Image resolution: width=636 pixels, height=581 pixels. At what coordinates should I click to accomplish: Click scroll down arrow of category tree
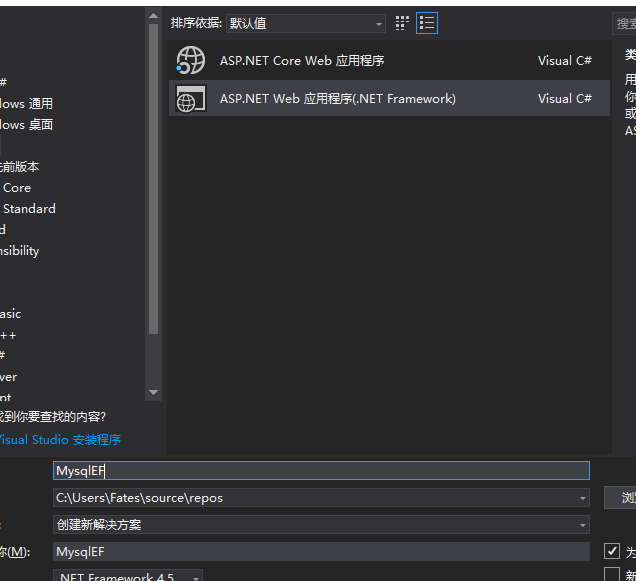[x=153, y=392]
